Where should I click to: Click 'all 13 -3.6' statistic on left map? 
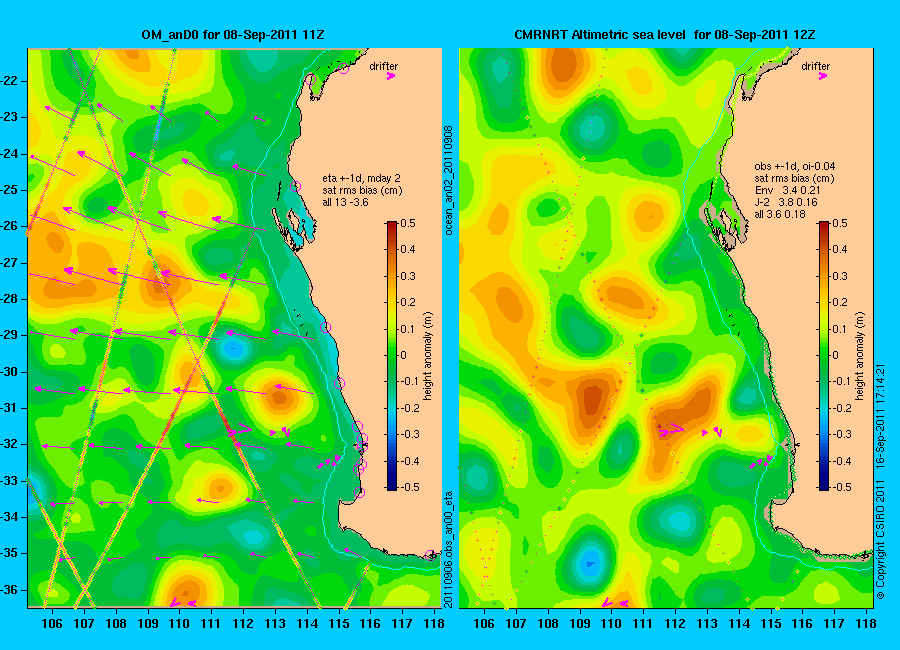pos(345,202)
